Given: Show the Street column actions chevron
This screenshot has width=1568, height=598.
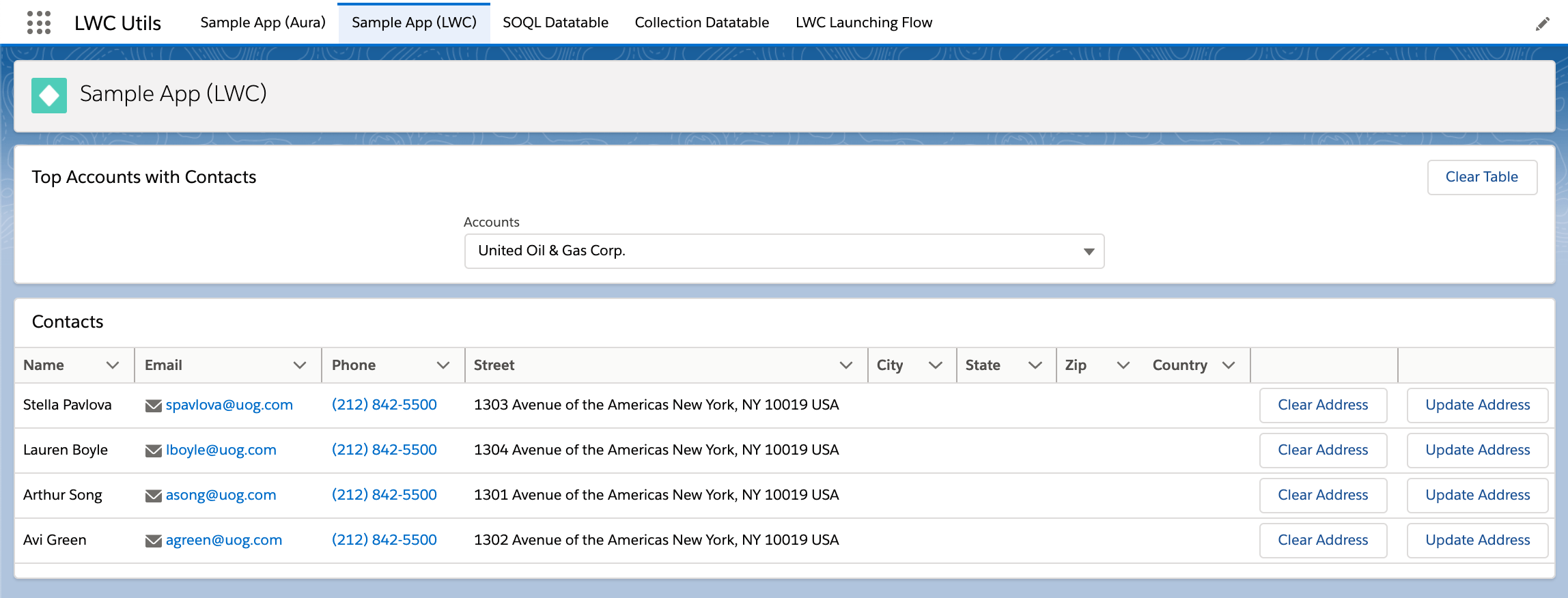Looking at the screenshot, I should (845, 365).
